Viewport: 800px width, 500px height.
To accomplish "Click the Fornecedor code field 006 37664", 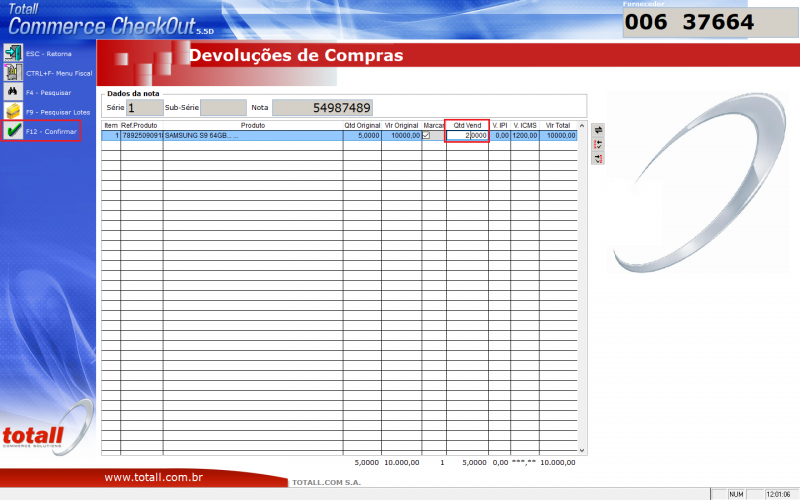I will tap(710, 23).
